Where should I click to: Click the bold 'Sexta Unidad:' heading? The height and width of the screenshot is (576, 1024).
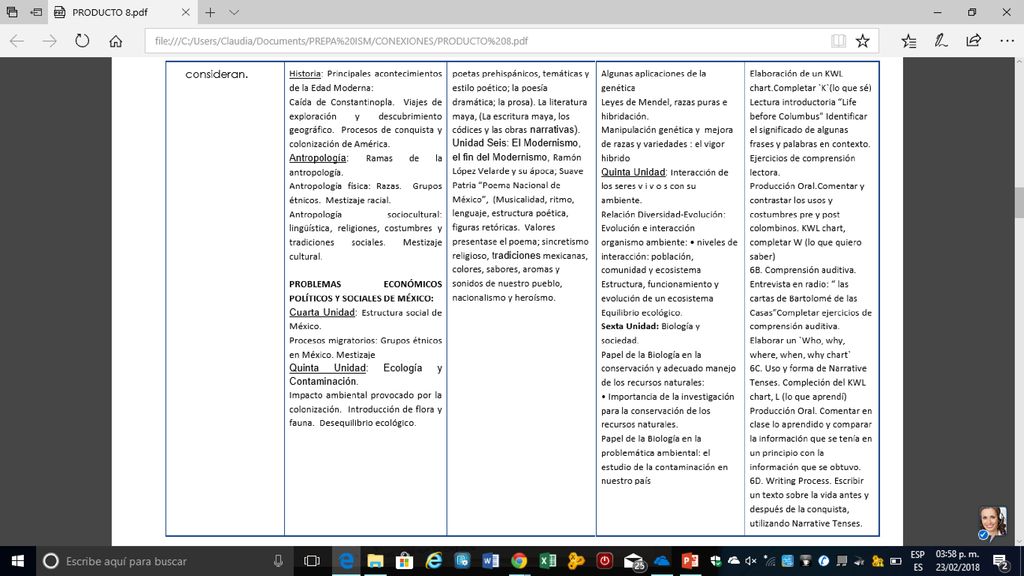click(x=630, y=326)
